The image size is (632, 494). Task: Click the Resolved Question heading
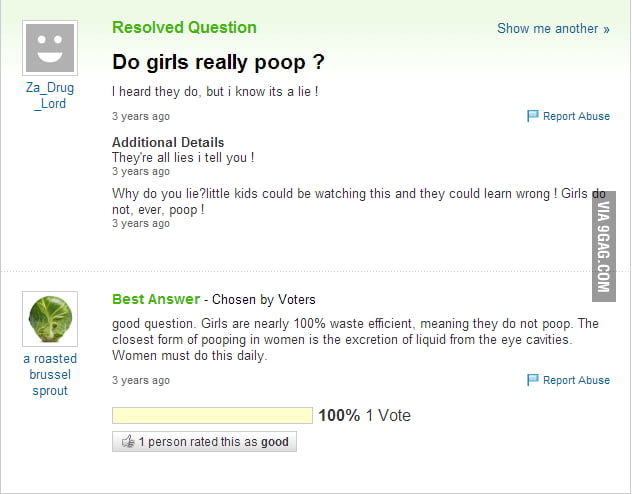click(184, 27)
